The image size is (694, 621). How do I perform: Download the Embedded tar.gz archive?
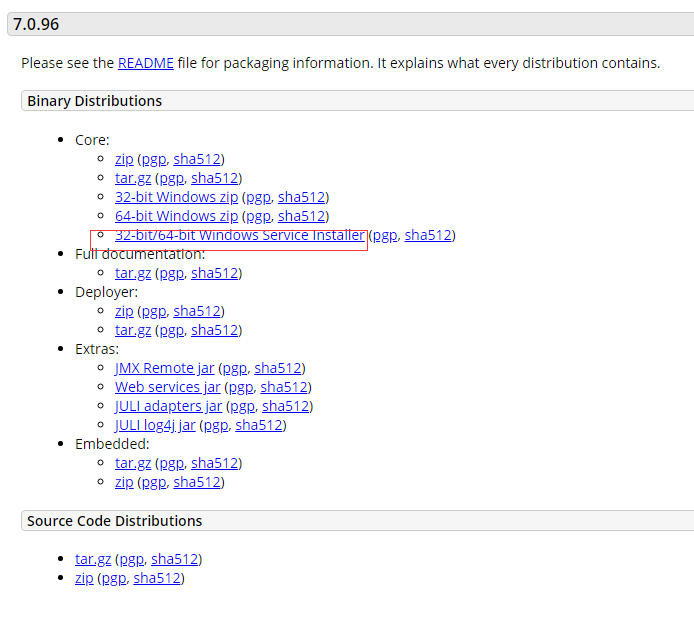(x=134, y=463)
